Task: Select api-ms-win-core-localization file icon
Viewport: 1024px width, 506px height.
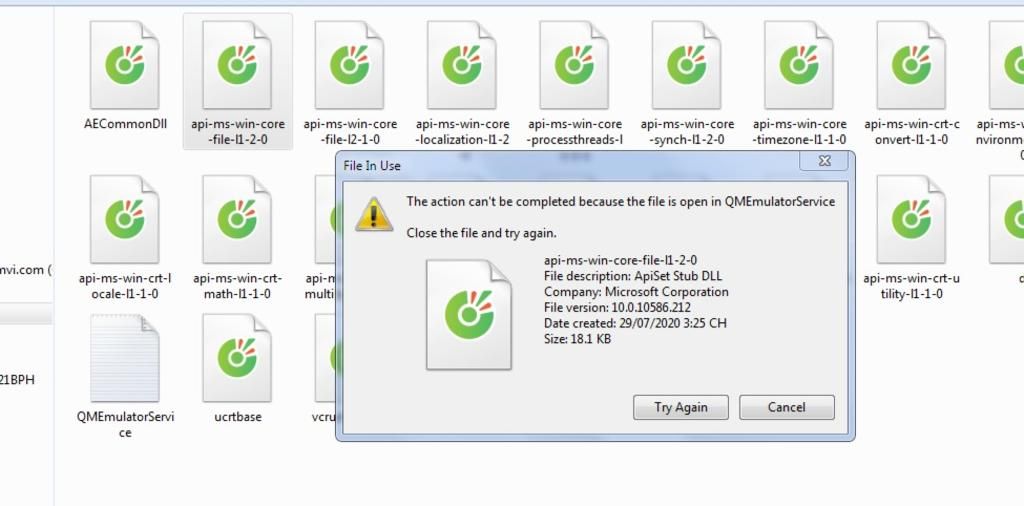Action: 462,65
